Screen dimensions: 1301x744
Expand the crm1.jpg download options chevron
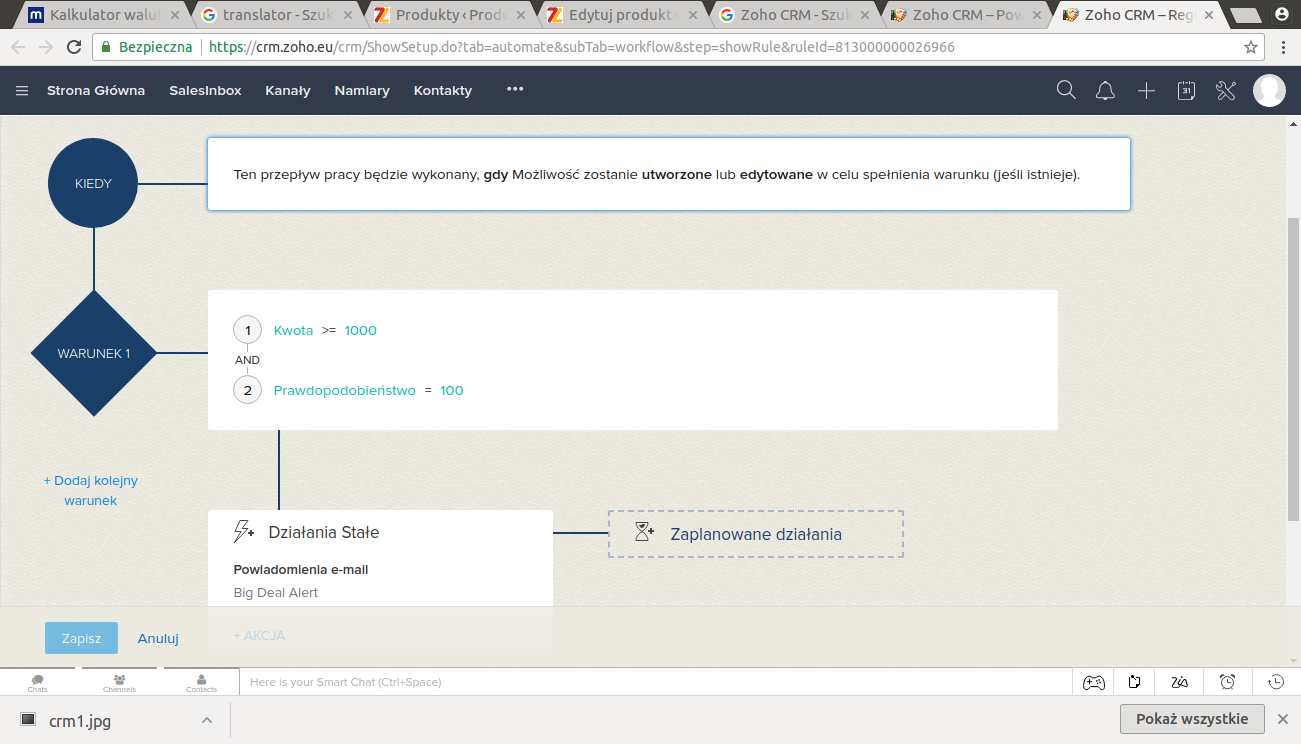(206, 720)
